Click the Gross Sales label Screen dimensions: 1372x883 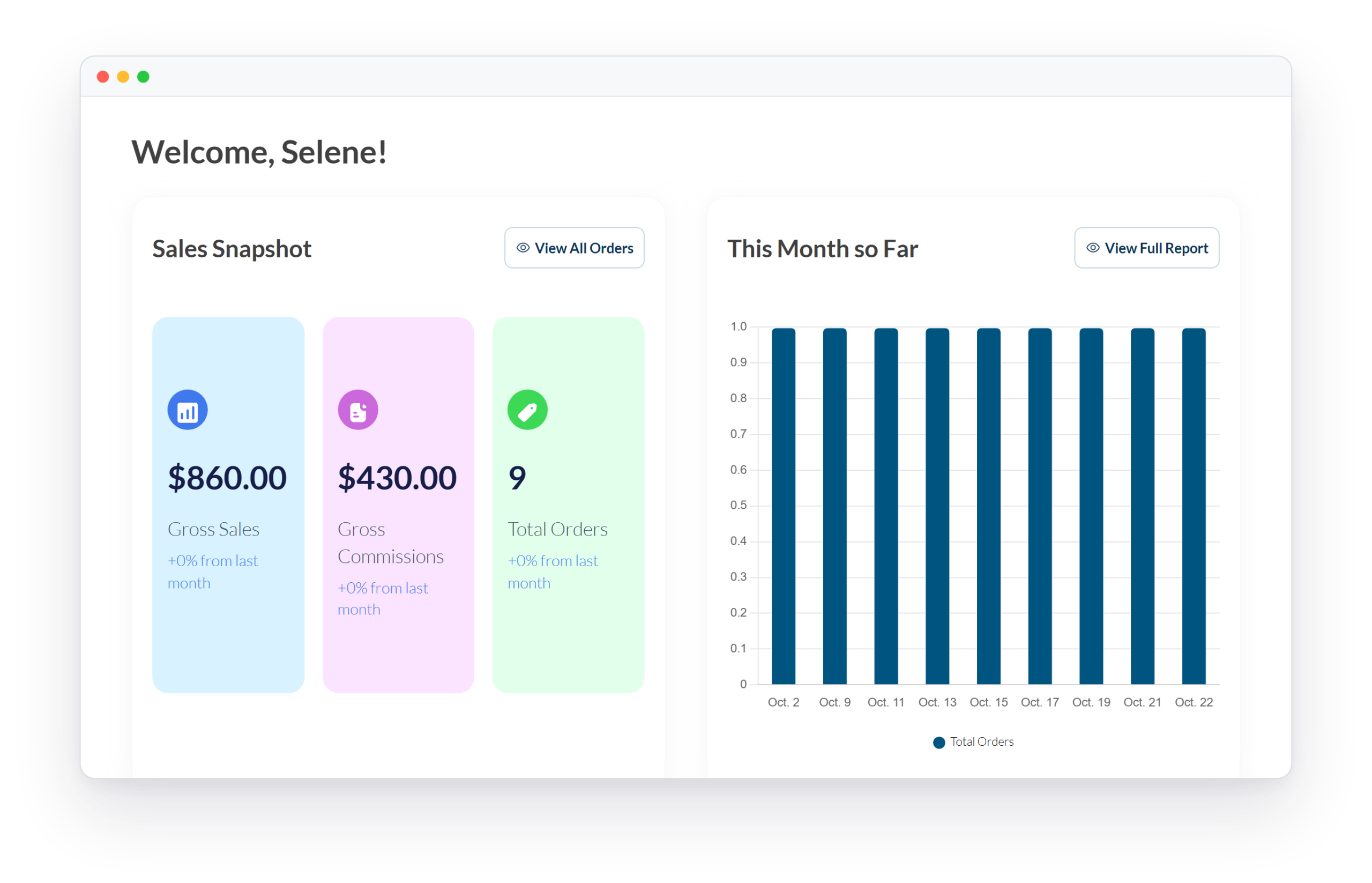click(213, 529)
